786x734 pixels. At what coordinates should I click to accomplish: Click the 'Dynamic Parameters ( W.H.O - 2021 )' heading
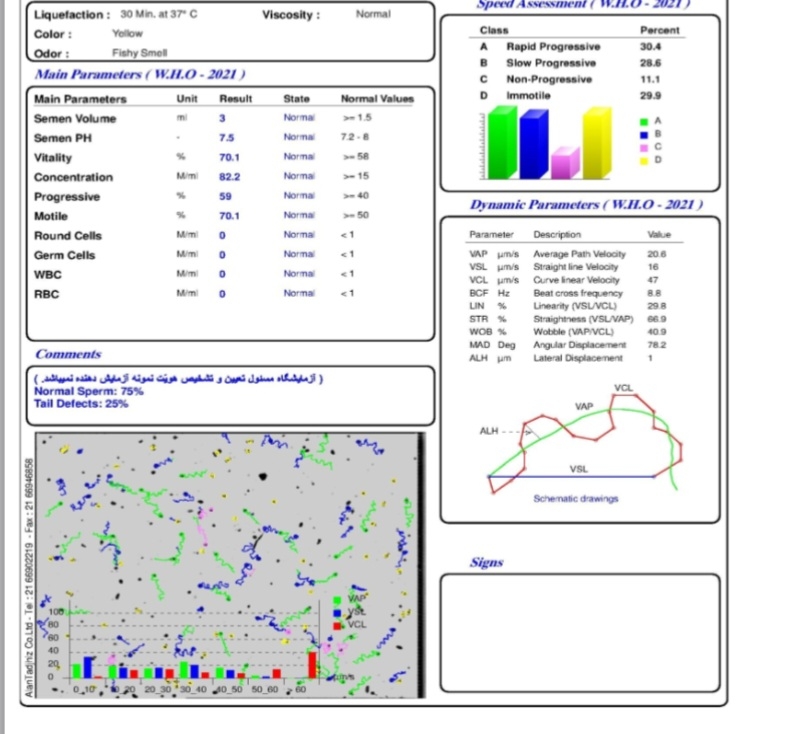tap(586, 205)
